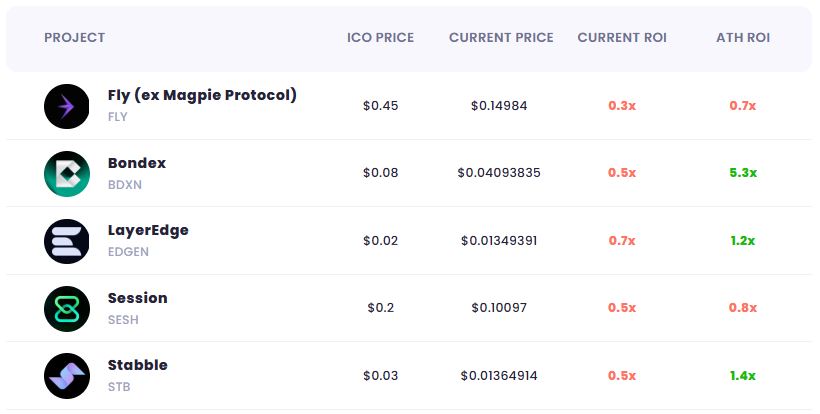Image resolution: width=820 pixels, height=414 pixels.
Task: Open the Stabble project name link
Action: pos(138,365)
